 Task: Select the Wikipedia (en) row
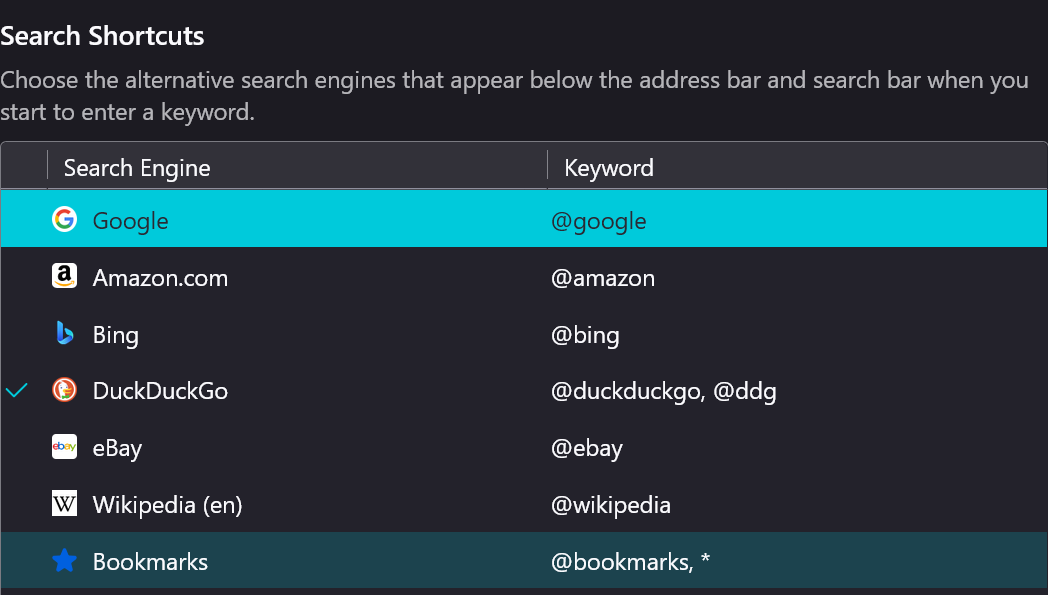point(168,505)
